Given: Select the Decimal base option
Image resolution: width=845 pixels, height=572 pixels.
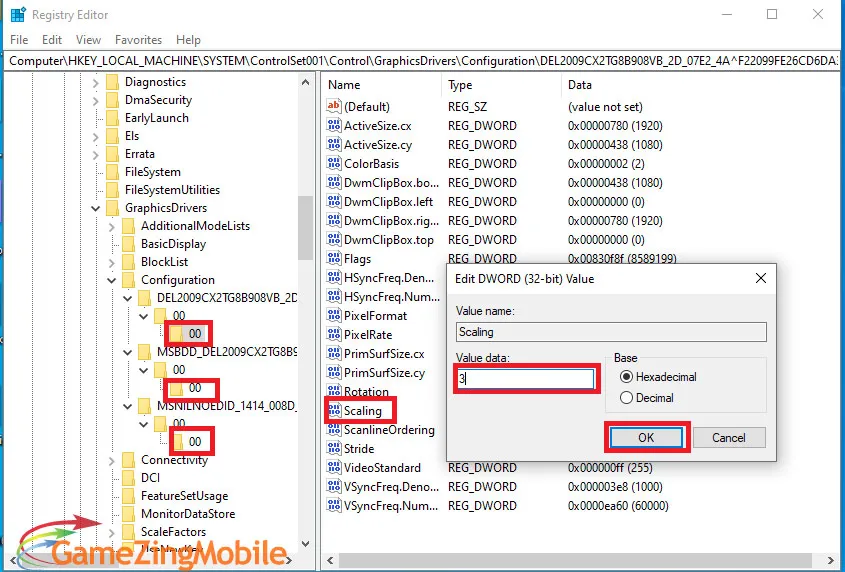Looking at the screenshot, I should 626,398.
